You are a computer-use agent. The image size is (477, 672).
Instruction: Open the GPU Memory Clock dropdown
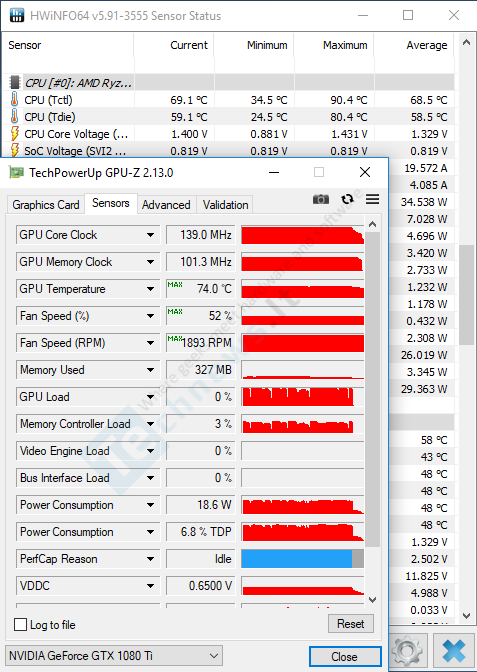(150, 262)
